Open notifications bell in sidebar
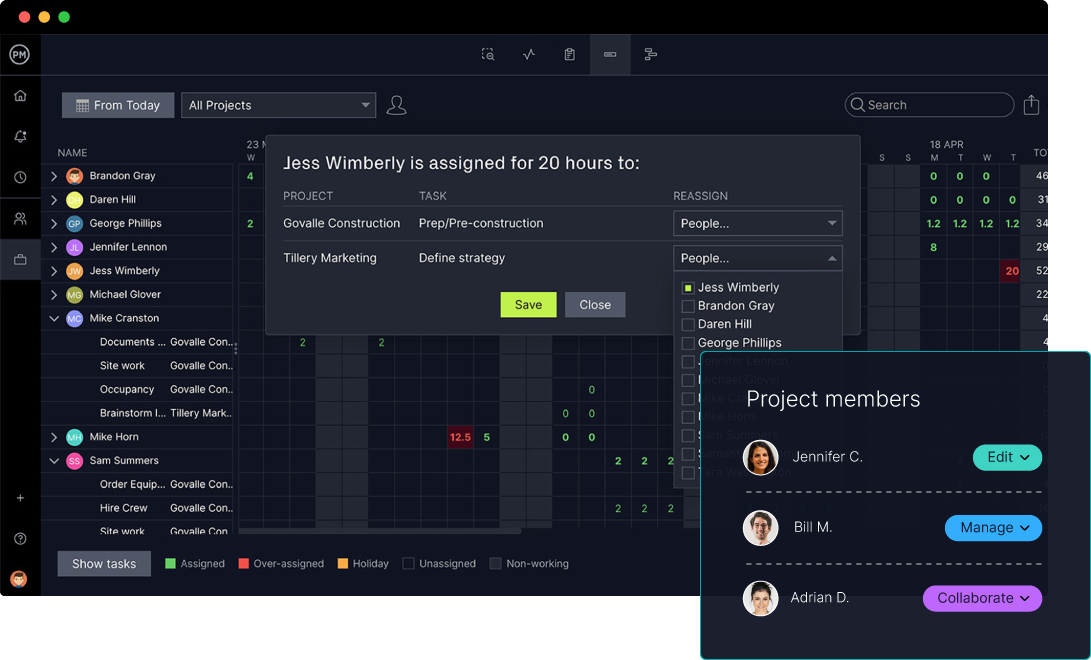Image resolution: width=1091 pixels, height=660 pixels. [20, 137]
